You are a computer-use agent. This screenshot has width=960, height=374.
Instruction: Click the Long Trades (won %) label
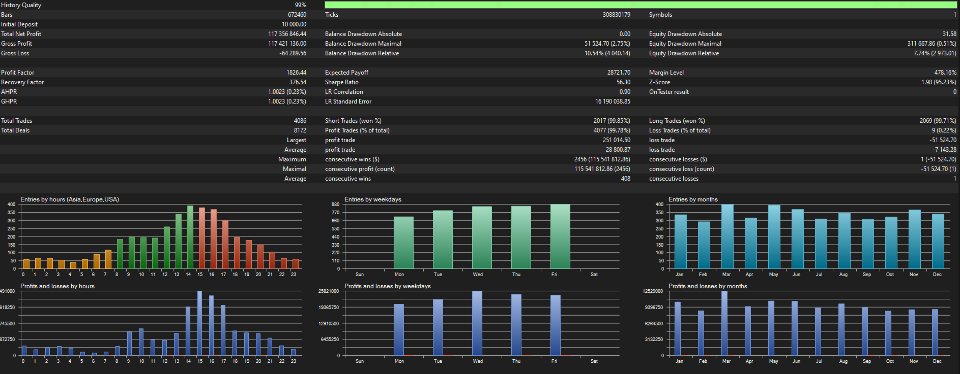(x=678, y=121)
